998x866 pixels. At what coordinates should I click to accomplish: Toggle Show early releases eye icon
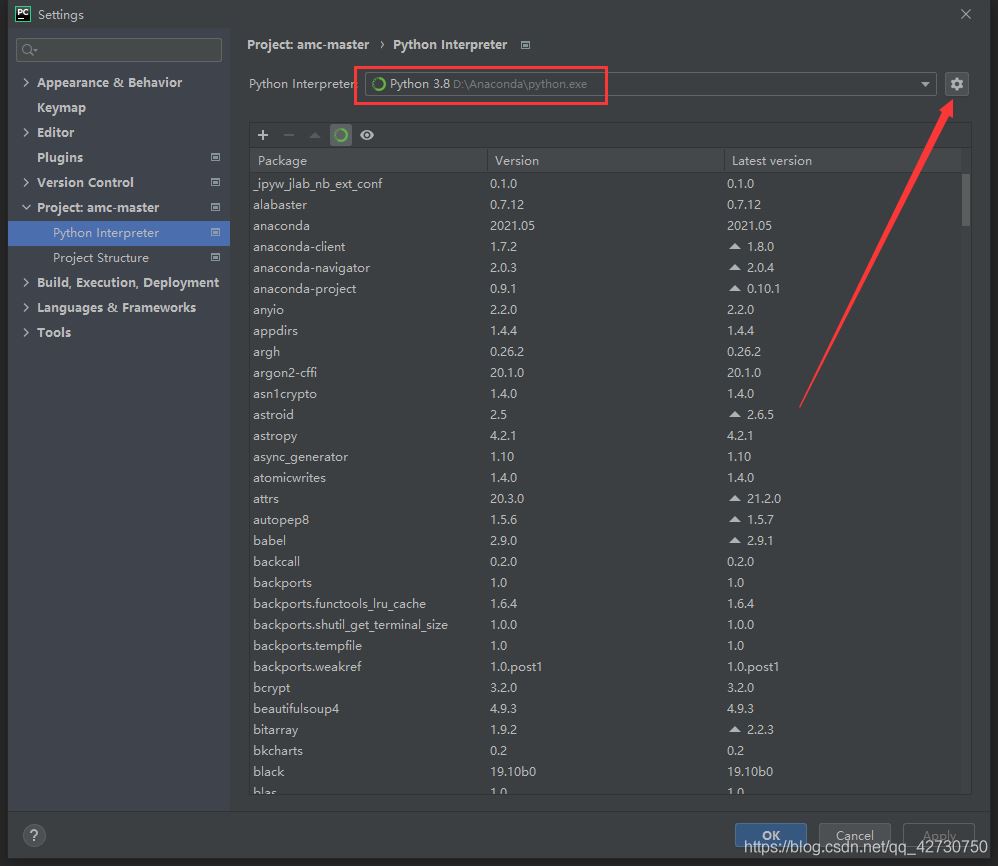point(367,135)
